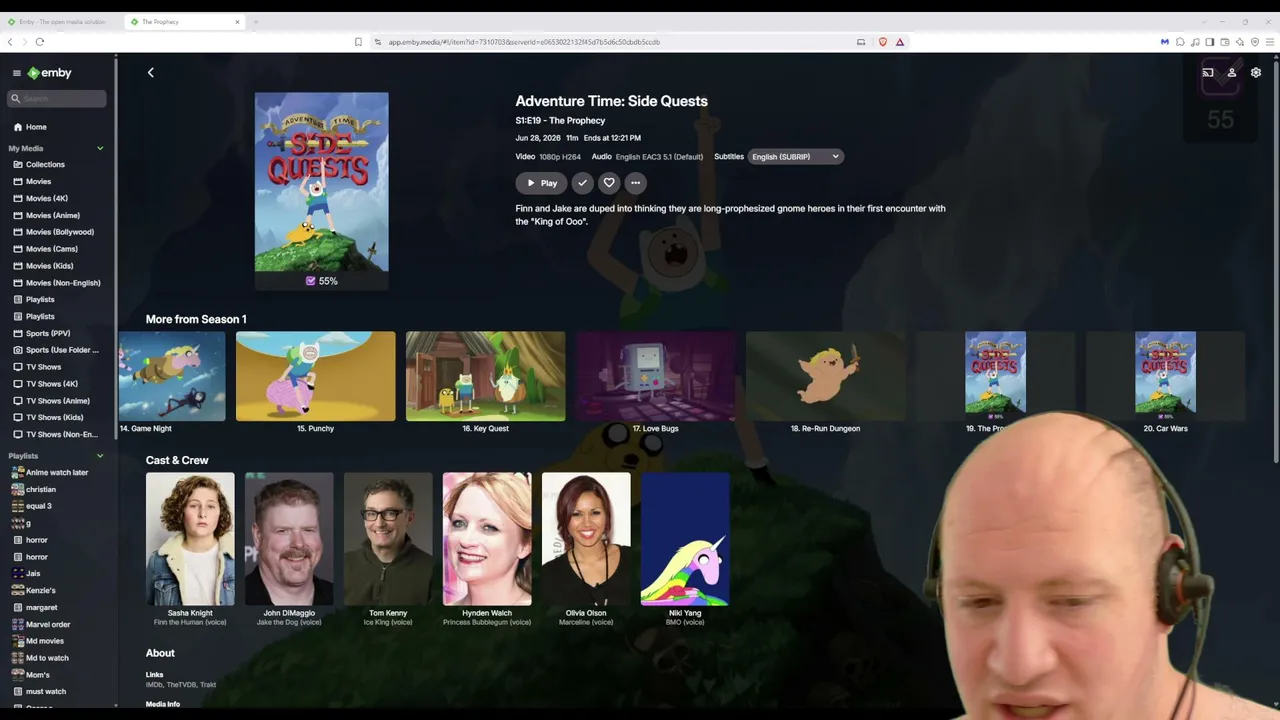Screen dimensions: 1280x720
Task: Open the Adventure Time: Side Quests title link
Action: [611, 101]
